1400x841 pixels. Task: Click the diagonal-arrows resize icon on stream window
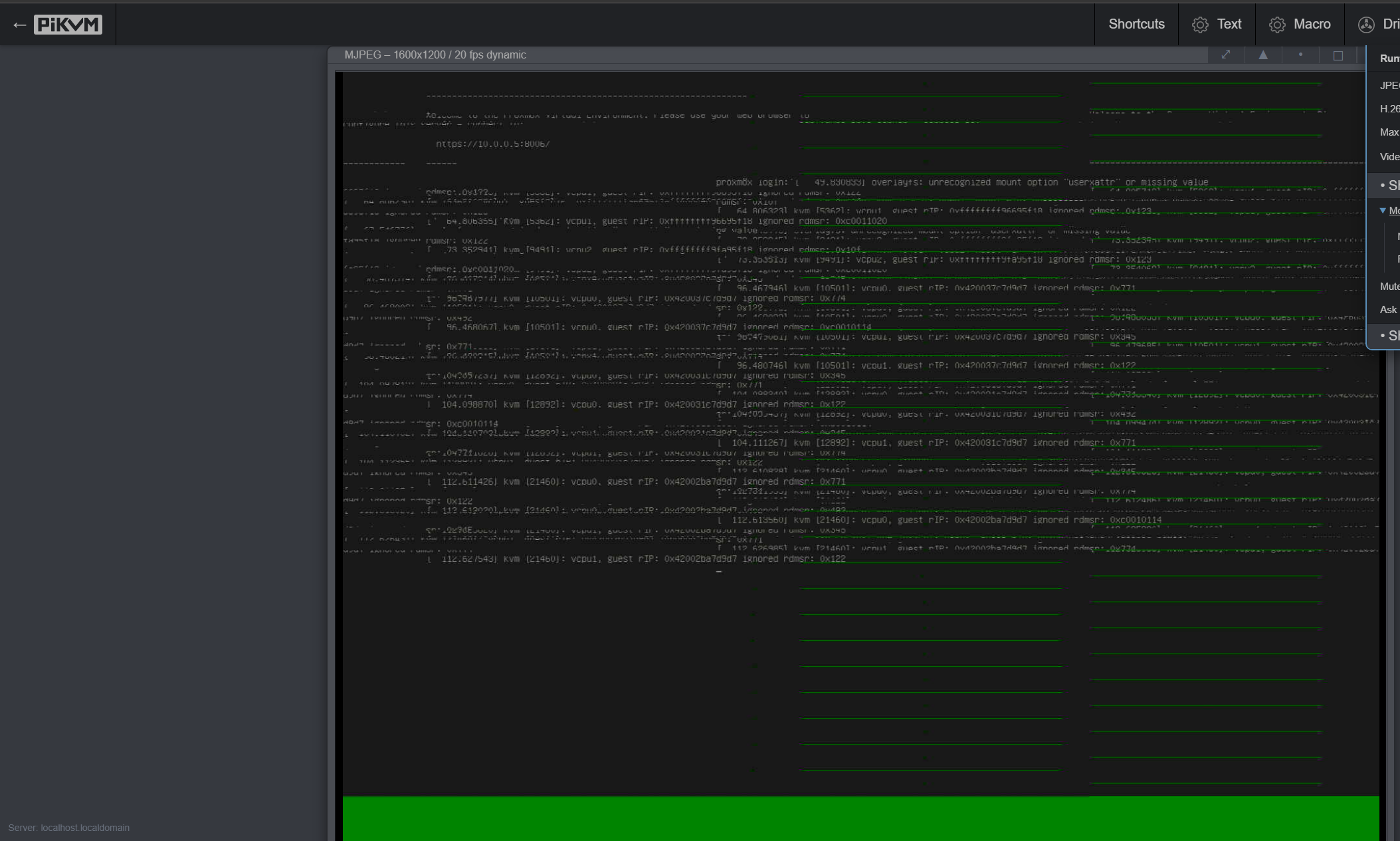coord(1226,55)
